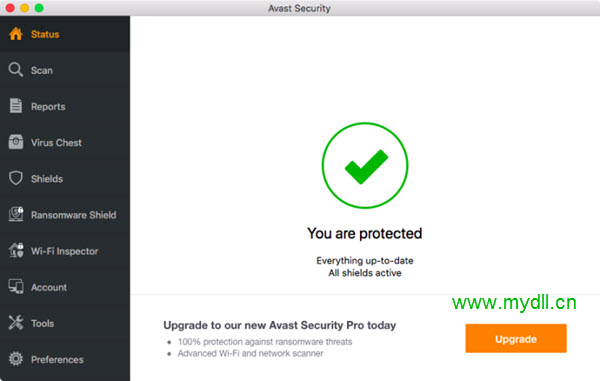Screen dimensions: 600x381
Task: Select the magnifying glass Scan icon
Action: pos(16,70)
